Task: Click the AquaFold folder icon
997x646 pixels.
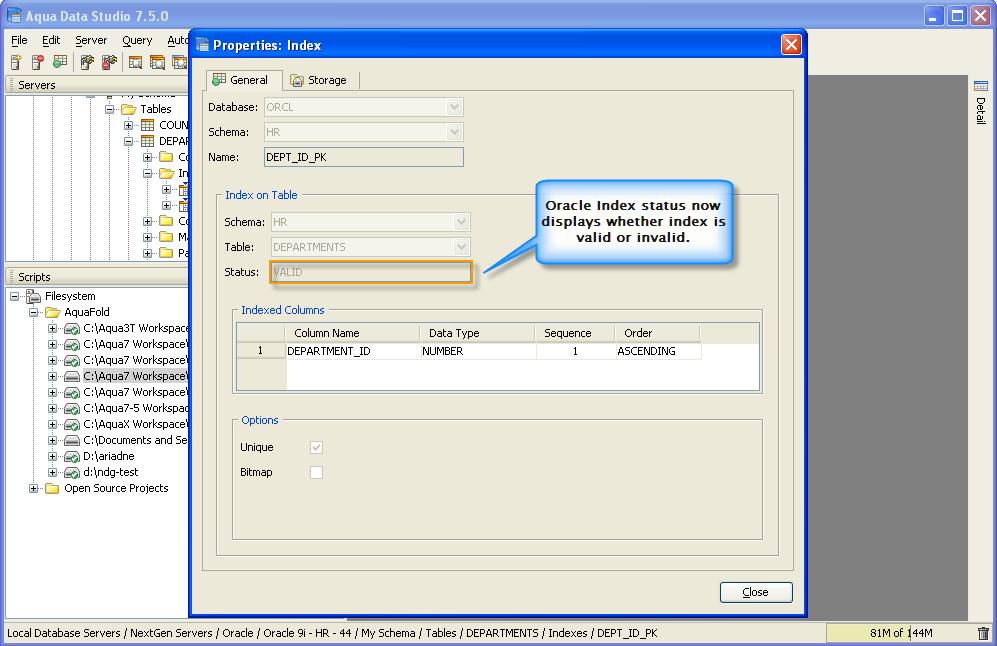Action: click(x=52, y=312)
